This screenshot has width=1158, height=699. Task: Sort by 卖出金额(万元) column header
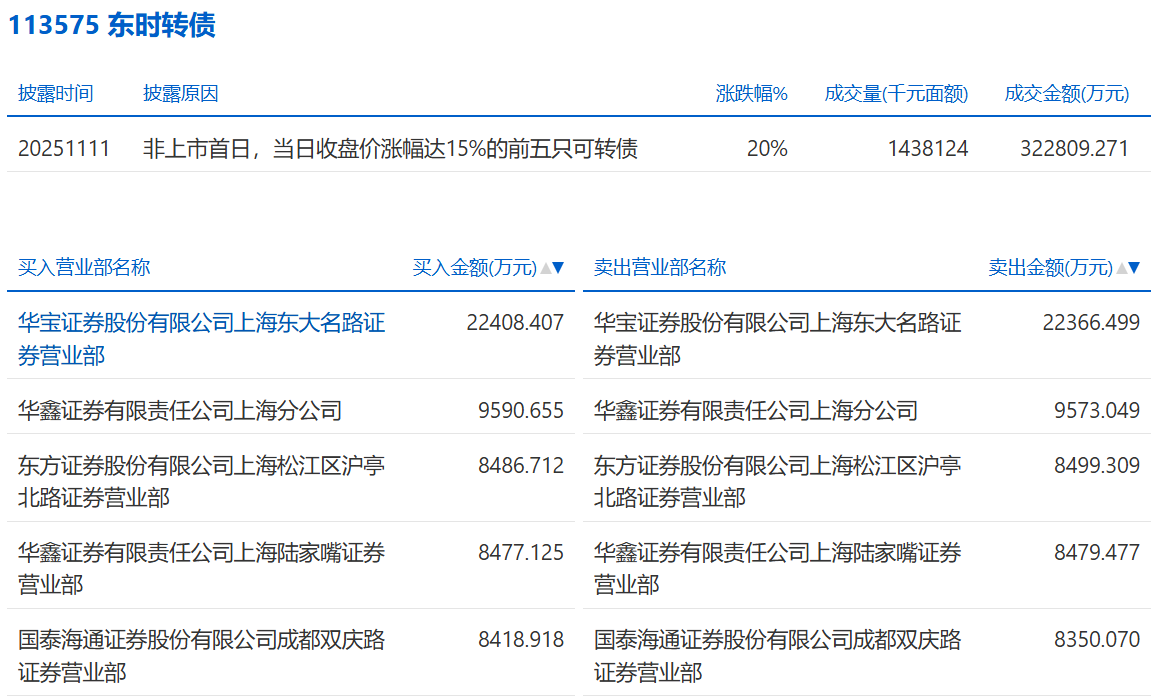[1050, 267]
